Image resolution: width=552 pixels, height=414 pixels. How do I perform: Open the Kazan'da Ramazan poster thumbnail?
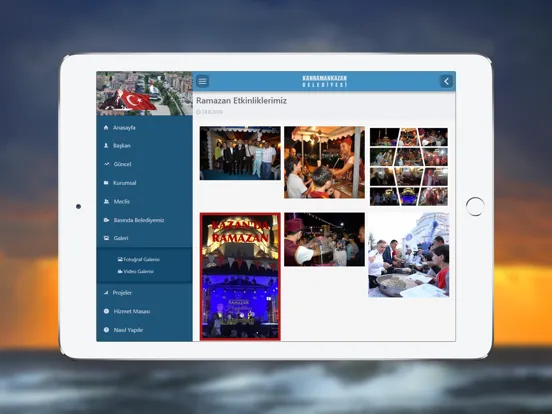tap(240, 276)
